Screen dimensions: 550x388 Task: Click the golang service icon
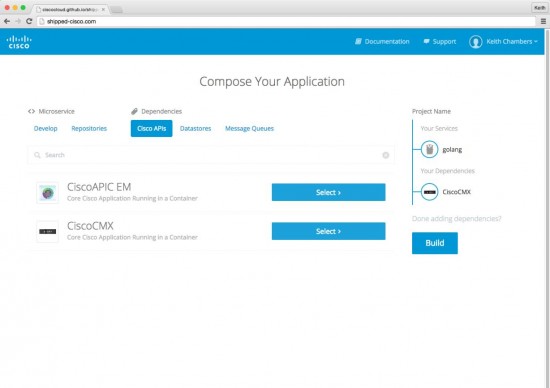429,149
